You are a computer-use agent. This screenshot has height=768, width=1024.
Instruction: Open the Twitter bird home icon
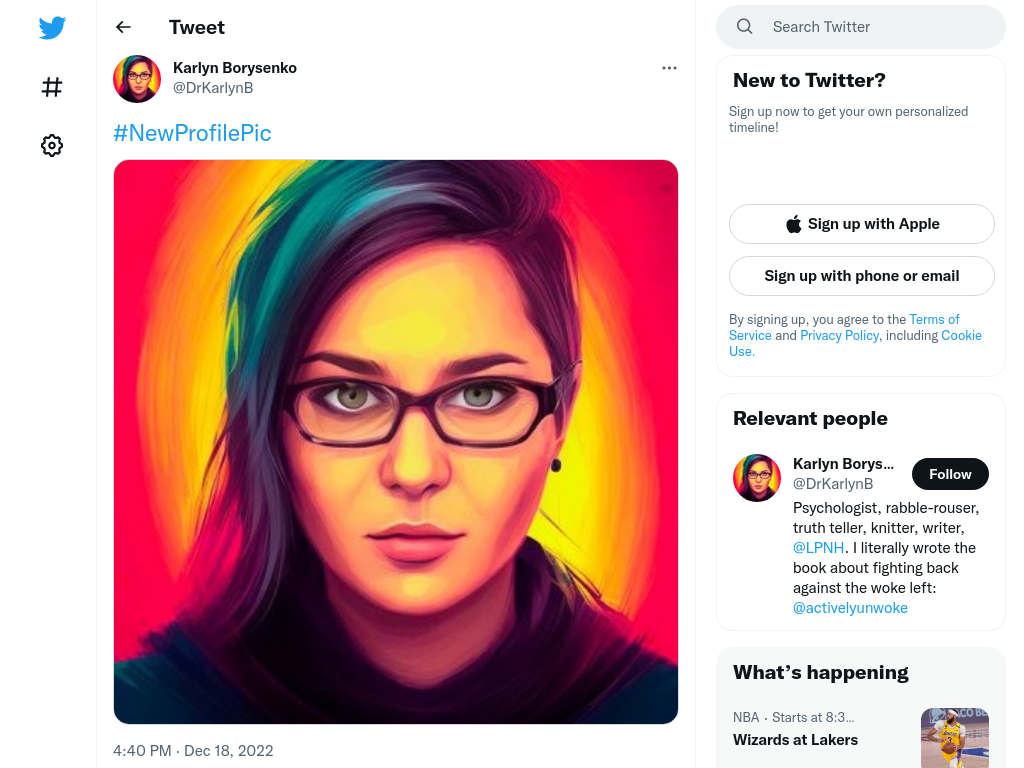coord(52,27)
